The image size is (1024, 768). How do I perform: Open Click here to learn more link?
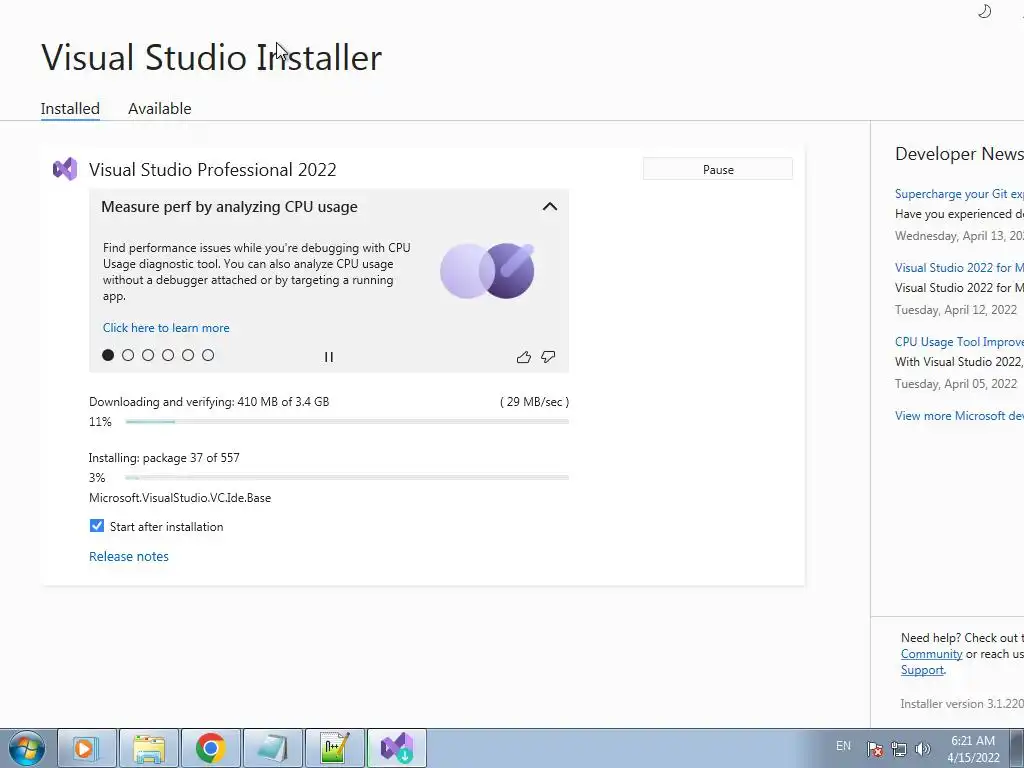[x=166, y=328]
